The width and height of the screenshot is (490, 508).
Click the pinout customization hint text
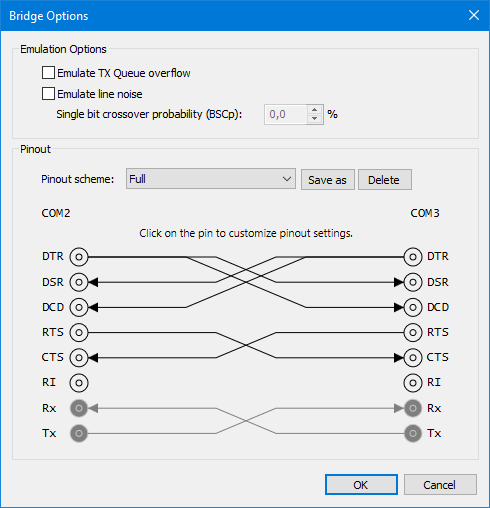(x=246, y=233)
